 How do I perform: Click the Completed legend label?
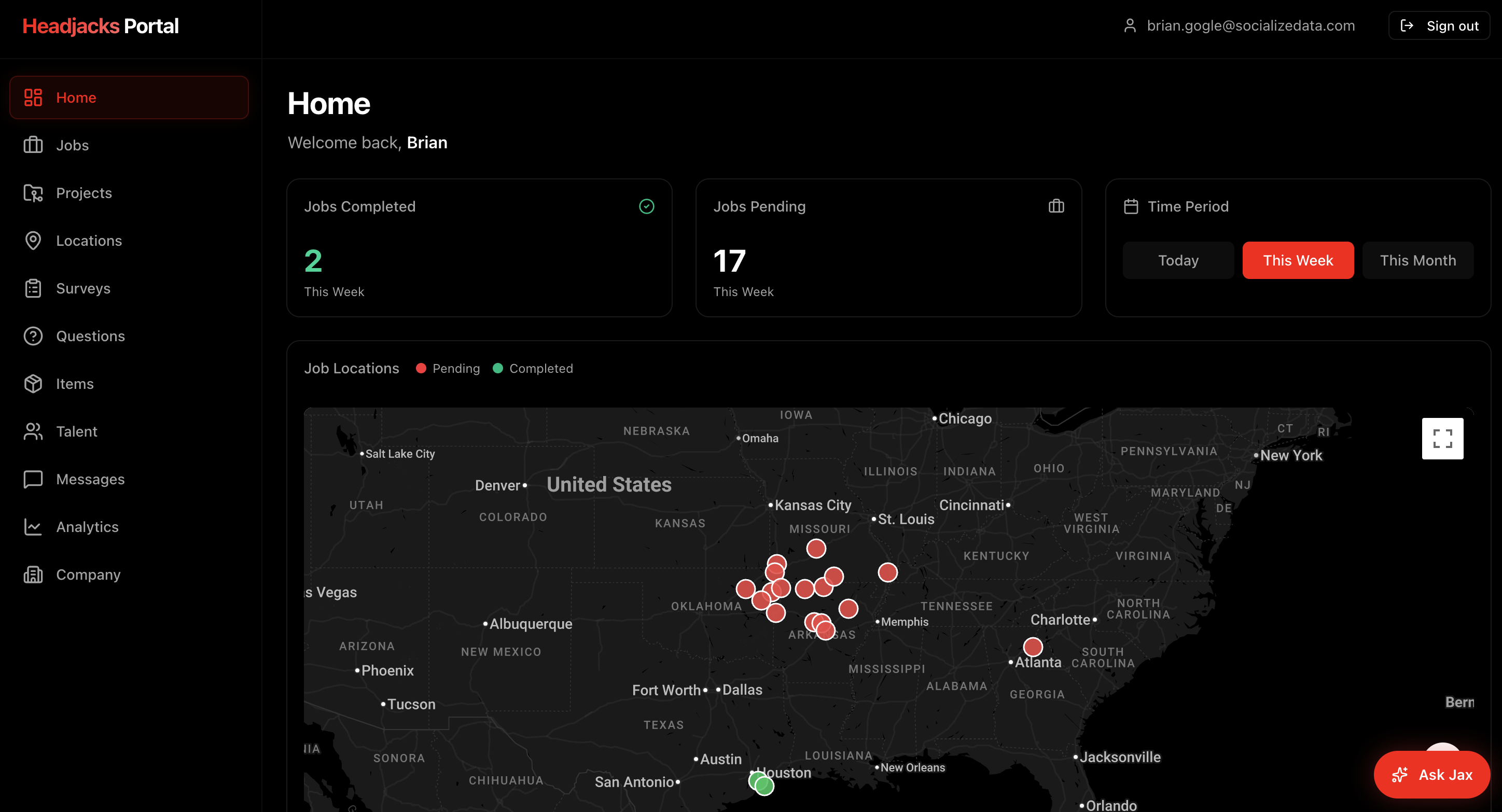click(x=541, y=368)
